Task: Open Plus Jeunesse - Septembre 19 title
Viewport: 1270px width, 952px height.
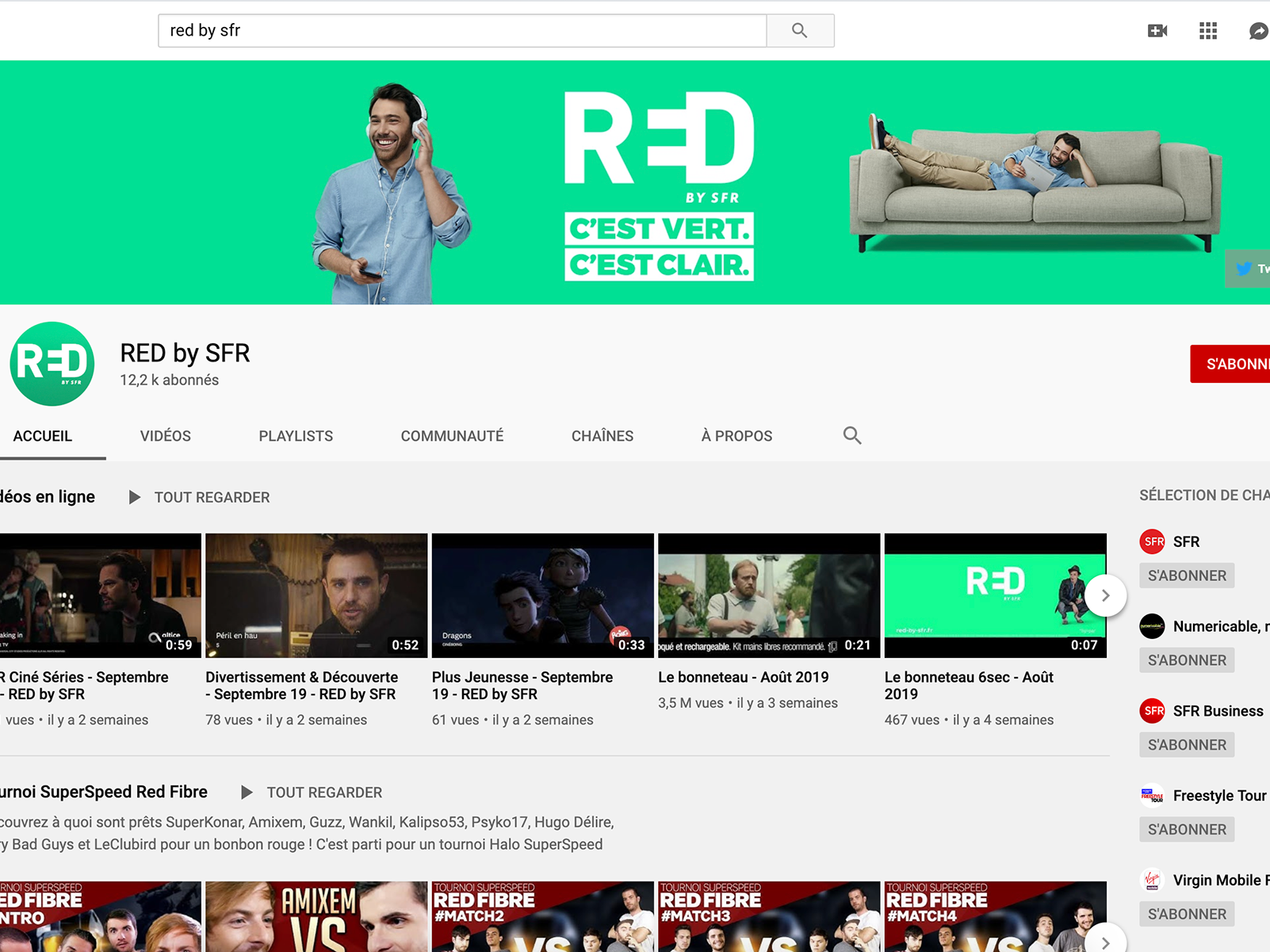Action: pos(522,686)
